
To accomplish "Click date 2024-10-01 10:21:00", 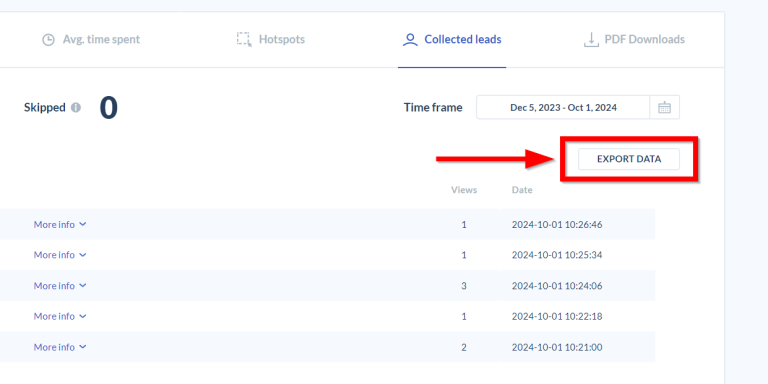I will tap(557, 347).
